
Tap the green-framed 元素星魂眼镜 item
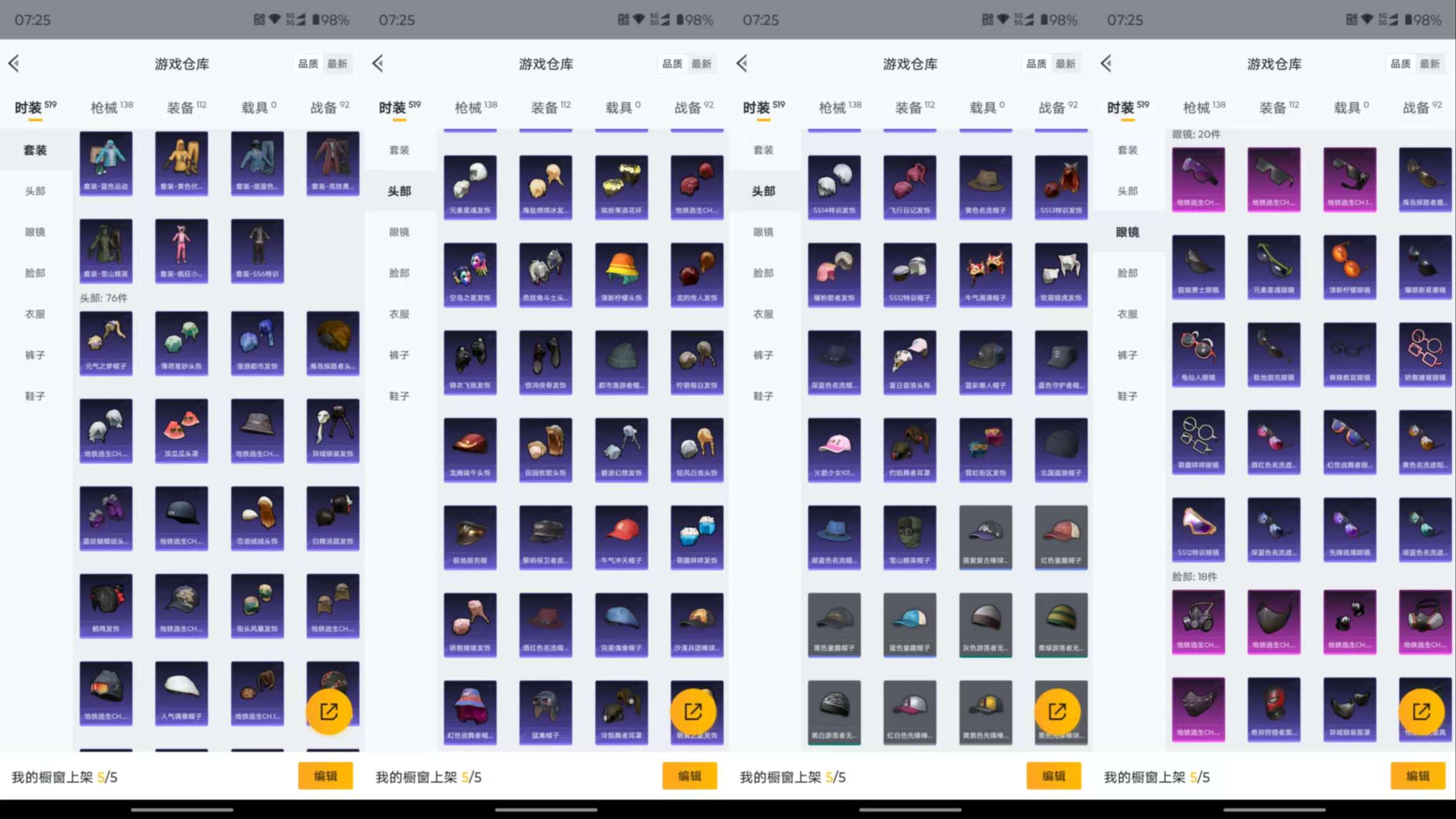(1274, 266)
